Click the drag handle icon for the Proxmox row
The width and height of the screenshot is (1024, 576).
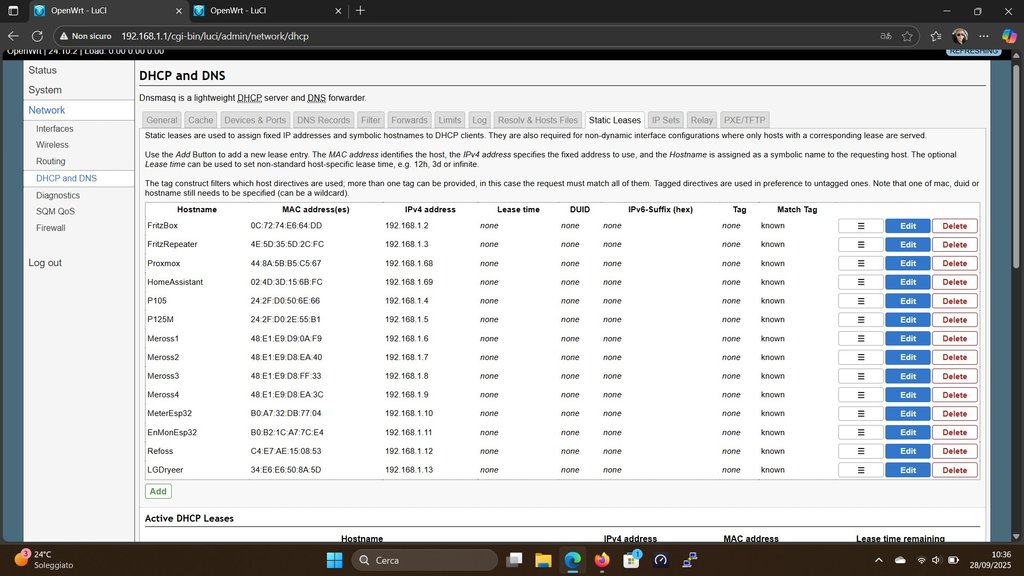tap(860, 263)
